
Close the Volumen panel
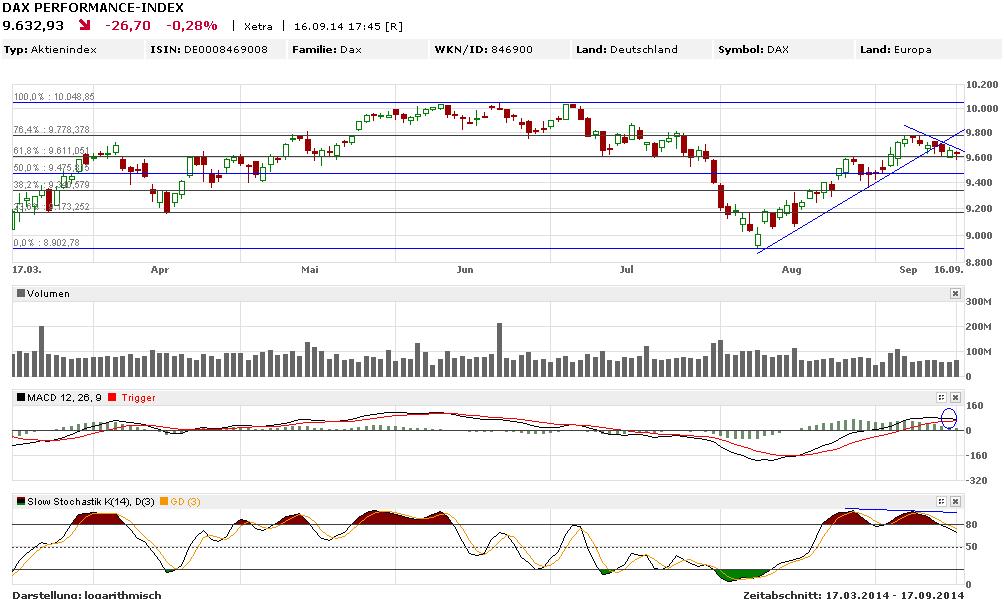(x=955, y=293)
